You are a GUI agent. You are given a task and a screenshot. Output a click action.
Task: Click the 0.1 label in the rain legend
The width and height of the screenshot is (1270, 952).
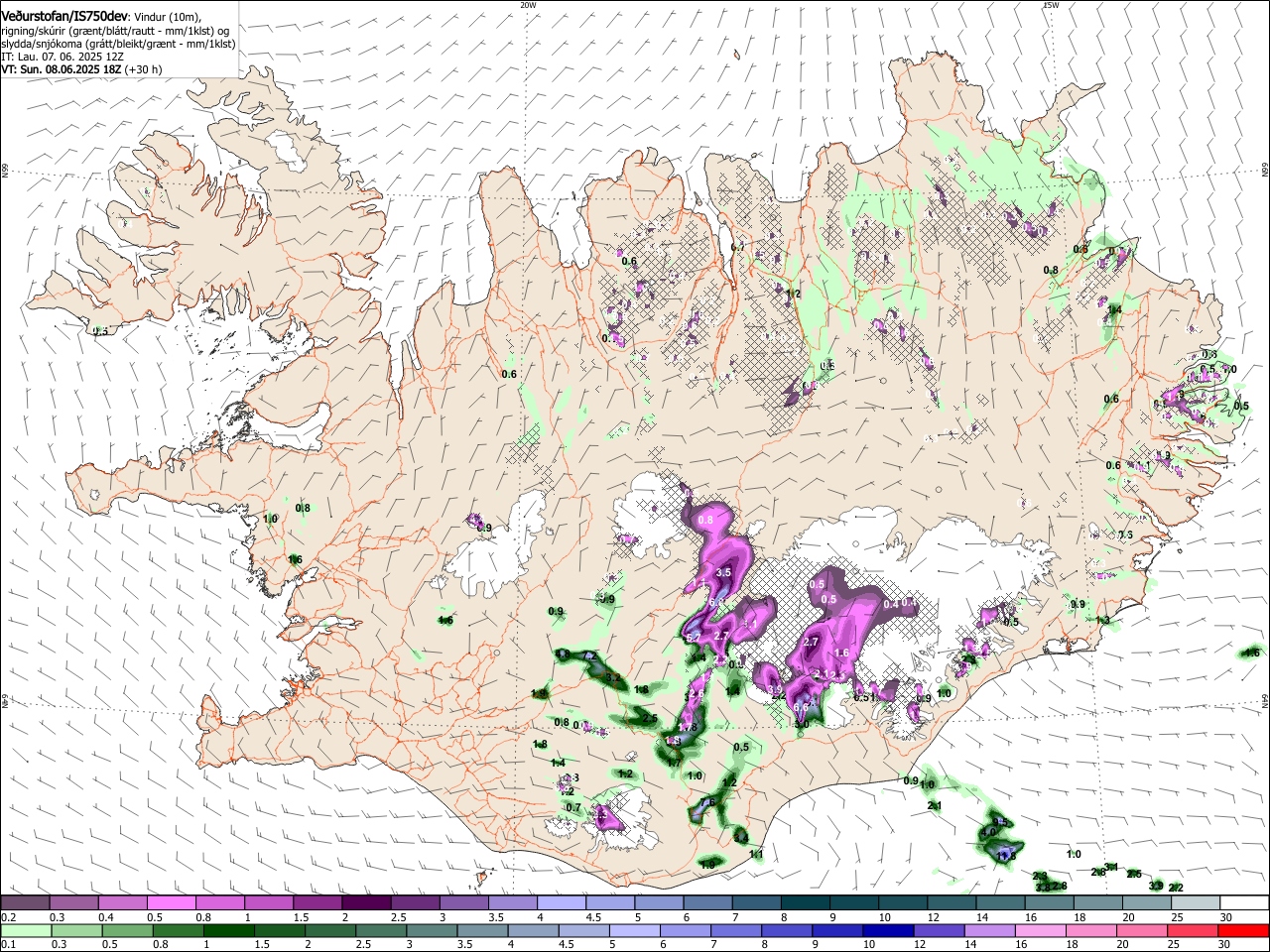tap(7, 944)
